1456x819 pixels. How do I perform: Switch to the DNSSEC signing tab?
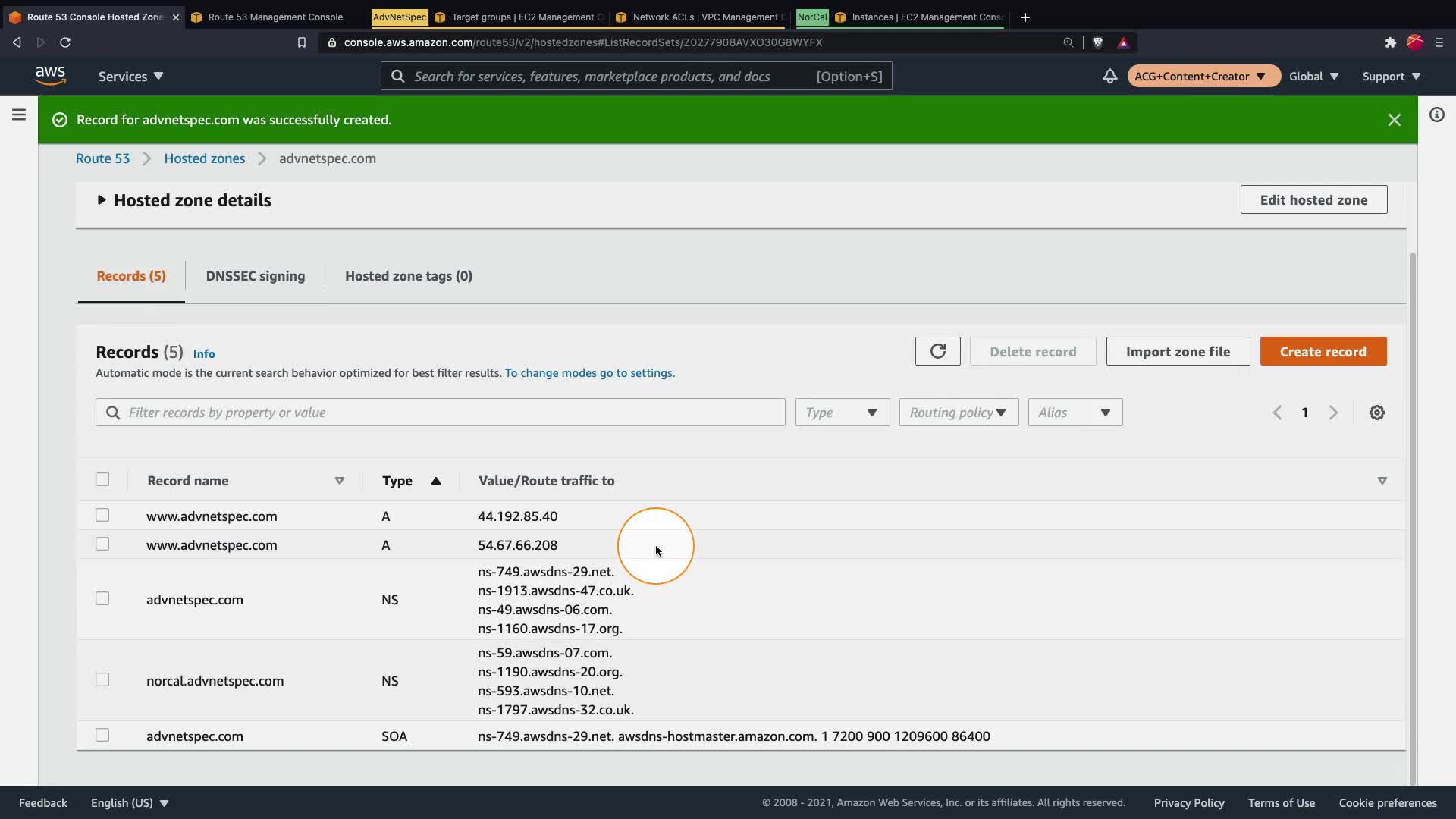pos(255,276)
